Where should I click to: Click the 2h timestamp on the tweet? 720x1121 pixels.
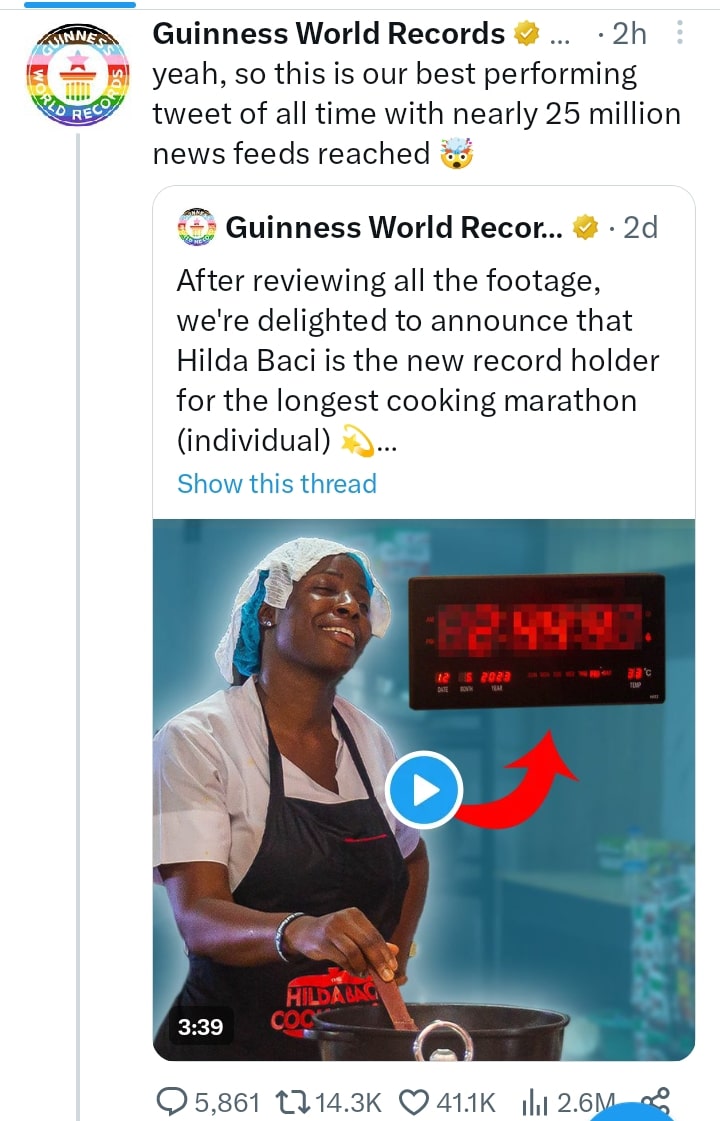(x=629, y=35)
